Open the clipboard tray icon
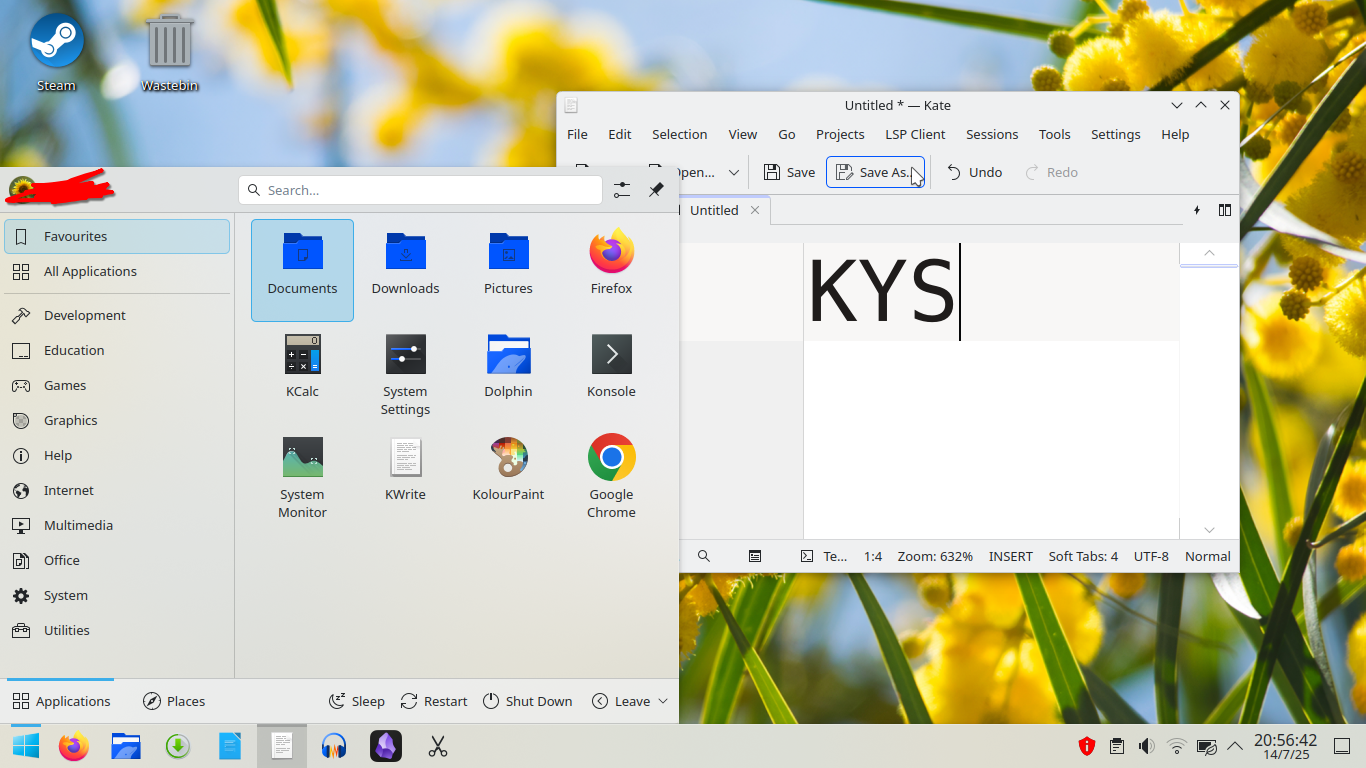1366x768 pixels. (x=1117, y=746)
